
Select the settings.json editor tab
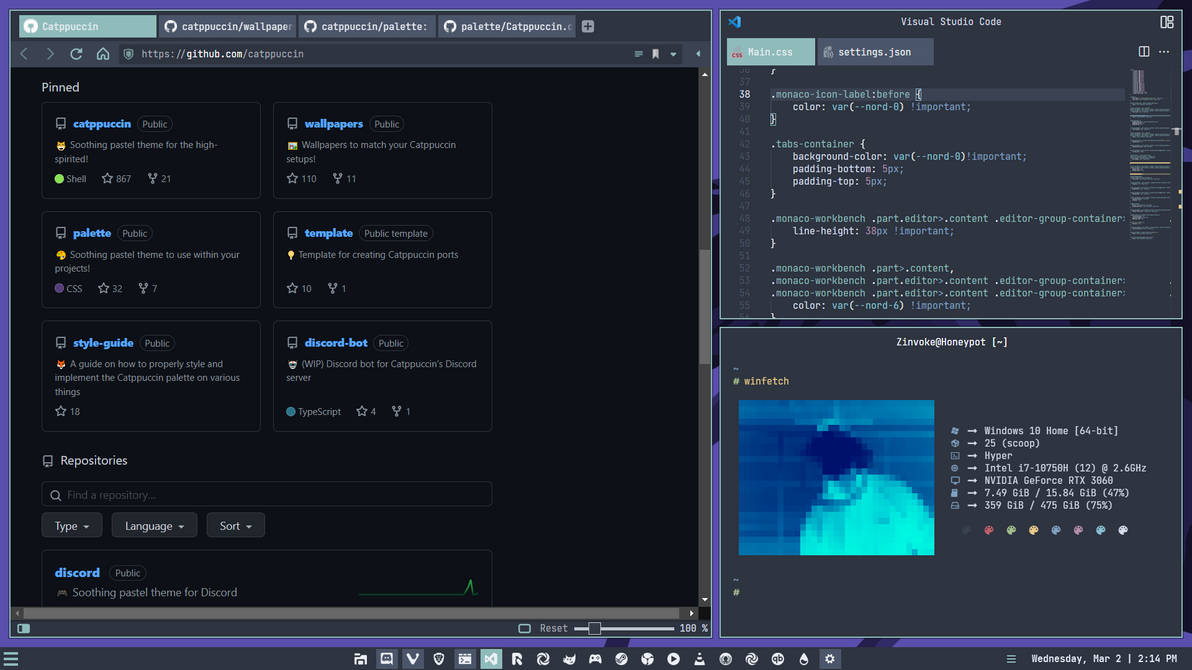tap(874, 52)
